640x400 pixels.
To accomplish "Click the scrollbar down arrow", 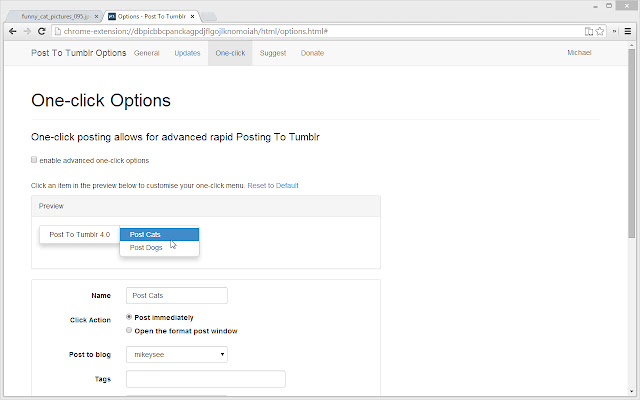I will (631, 391).
